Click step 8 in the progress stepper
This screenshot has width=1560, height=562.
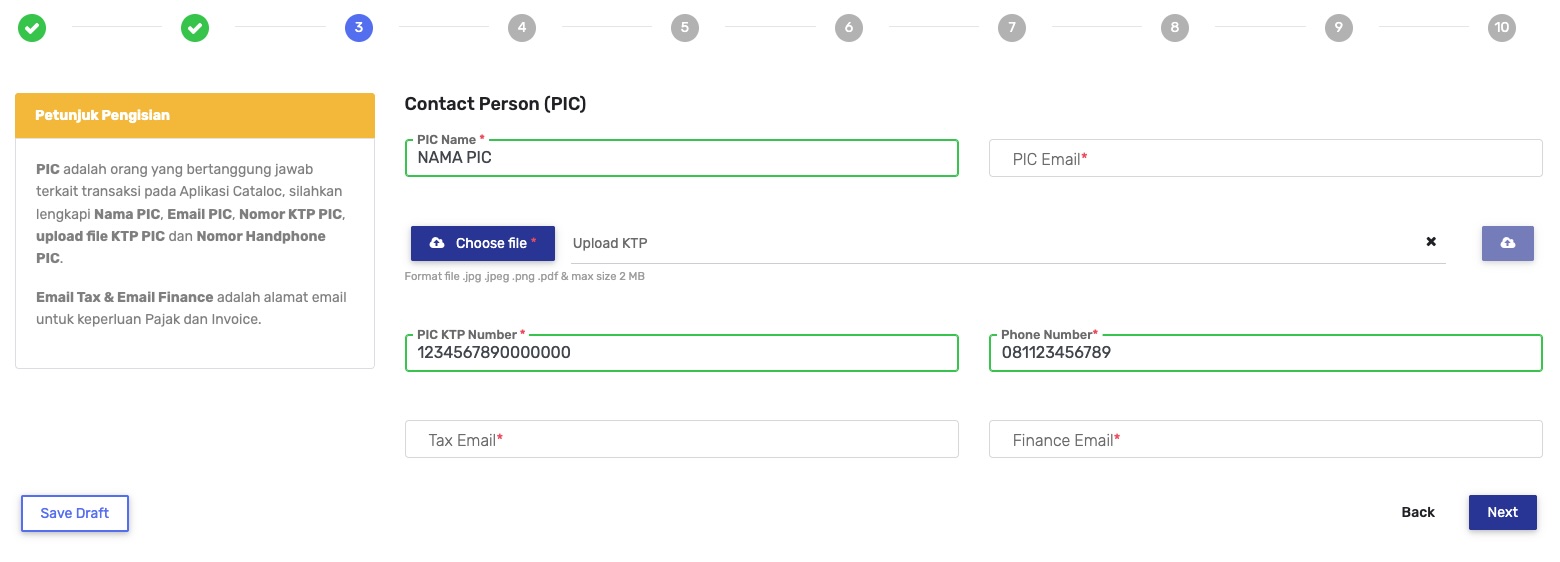[x=1174, y=28]
